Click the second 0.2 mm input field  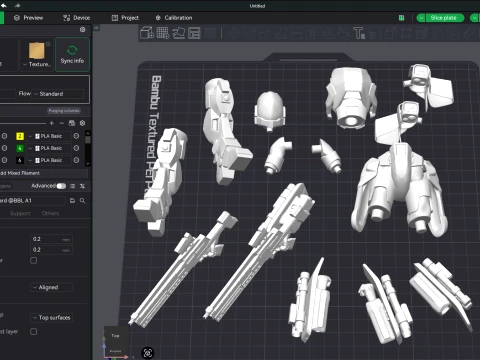52,250
